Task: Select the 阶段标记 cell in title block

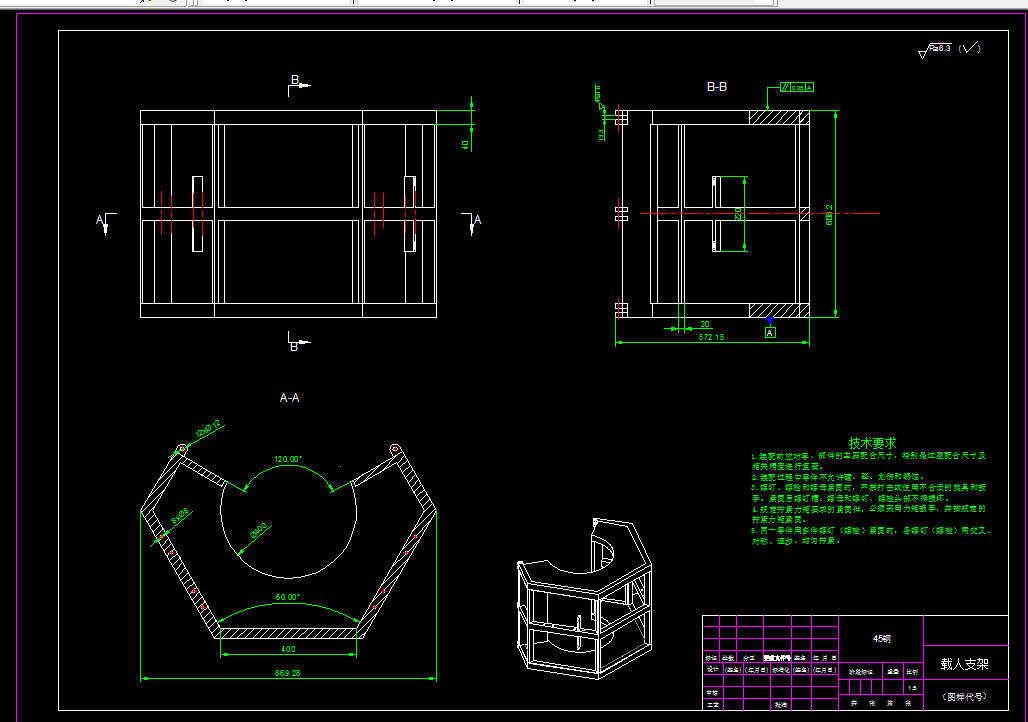Action: 861,672
